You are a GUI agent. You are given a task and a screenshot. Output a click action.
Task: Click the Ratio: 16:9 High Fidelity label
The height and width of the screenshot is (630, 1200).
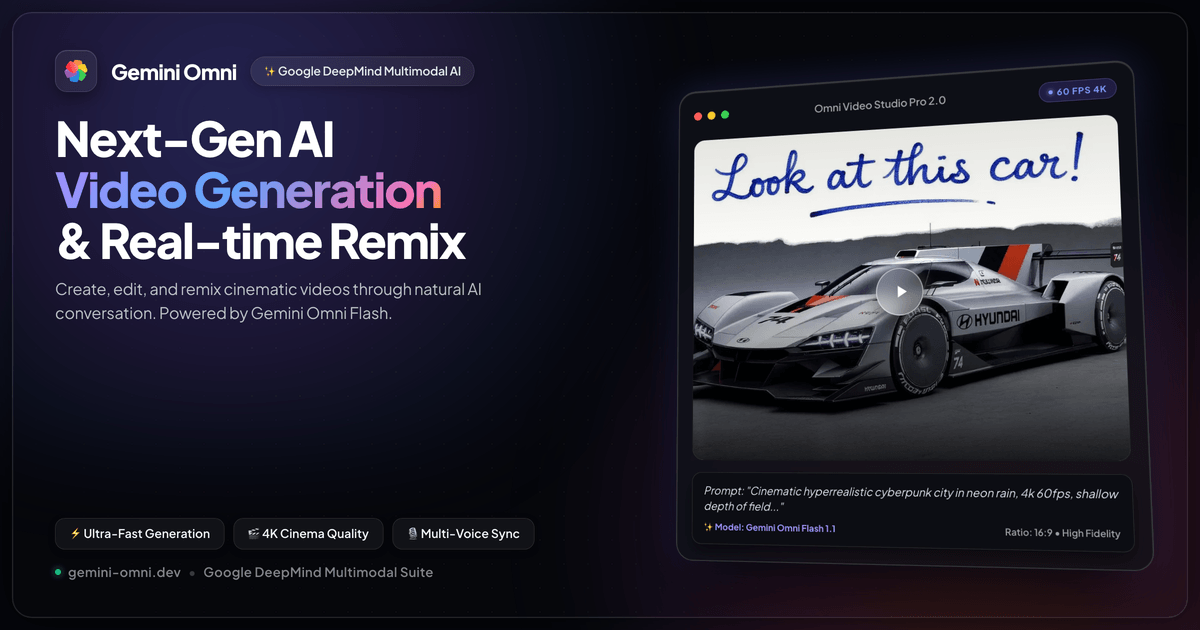(1062, 533)
